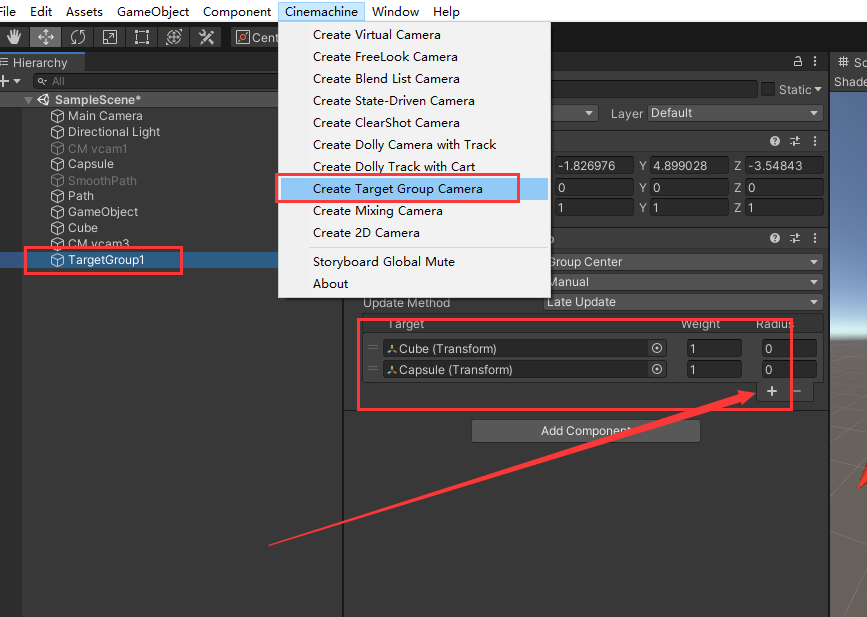This screenshot has height=617, width=867.
Task: Open the Tag dropdown beside Layer
Action: pyautogui.click(x=574, y=113)
